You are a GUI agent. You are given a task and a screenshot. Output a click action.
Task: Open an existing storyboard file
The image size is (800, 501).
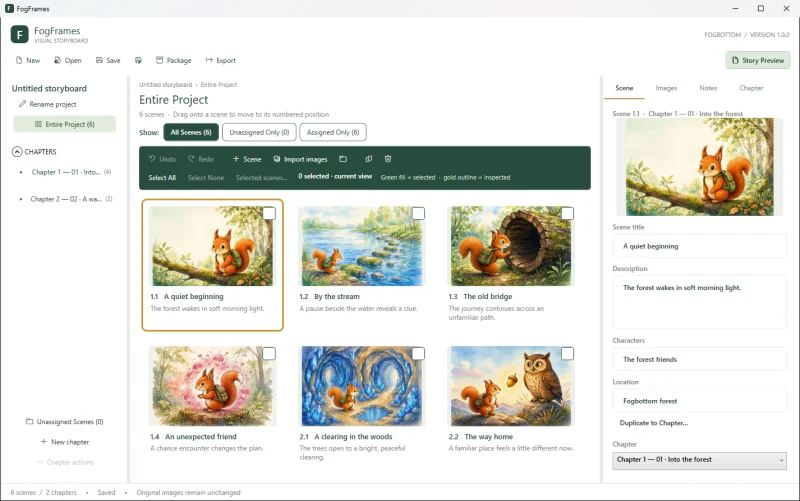[67, 60]
